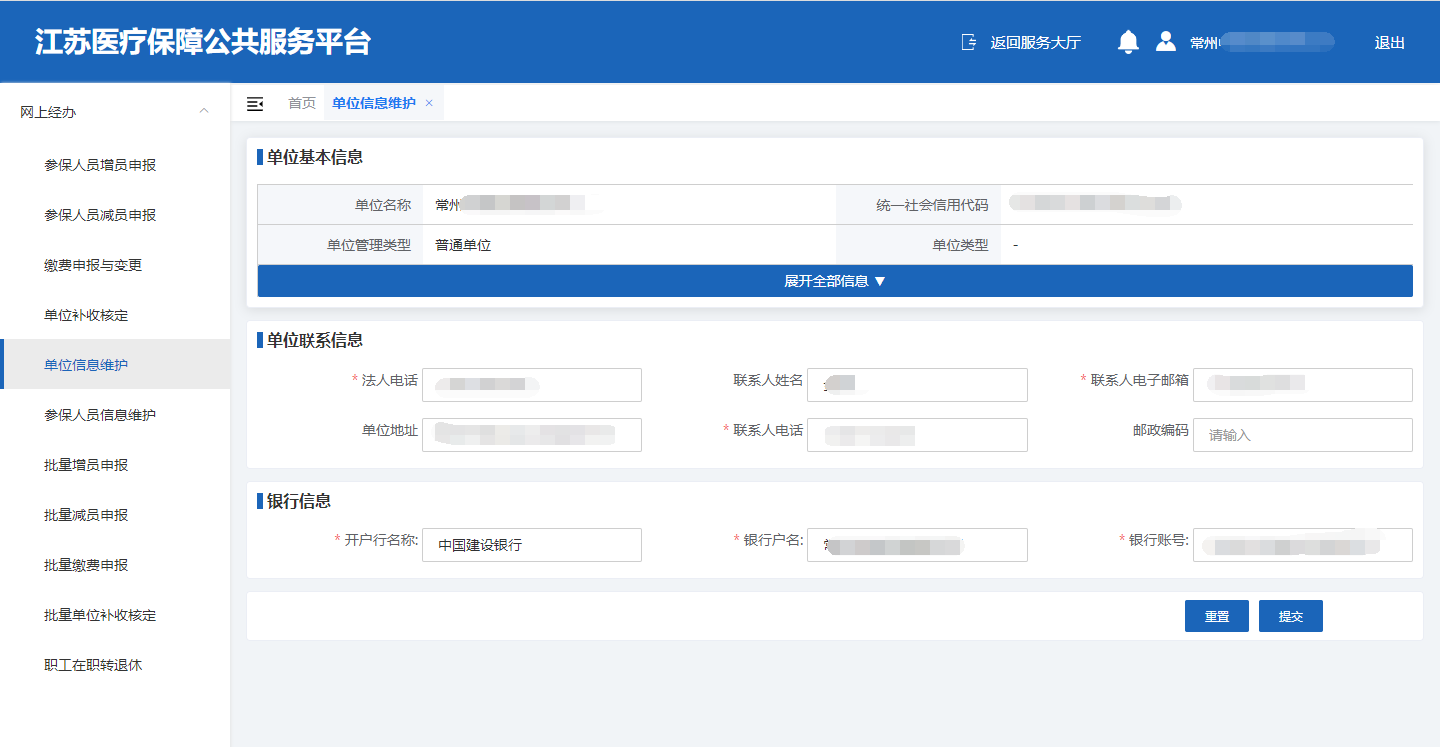
Task: Collapse the 网上经办 menu section
Action: pos(204,111)
